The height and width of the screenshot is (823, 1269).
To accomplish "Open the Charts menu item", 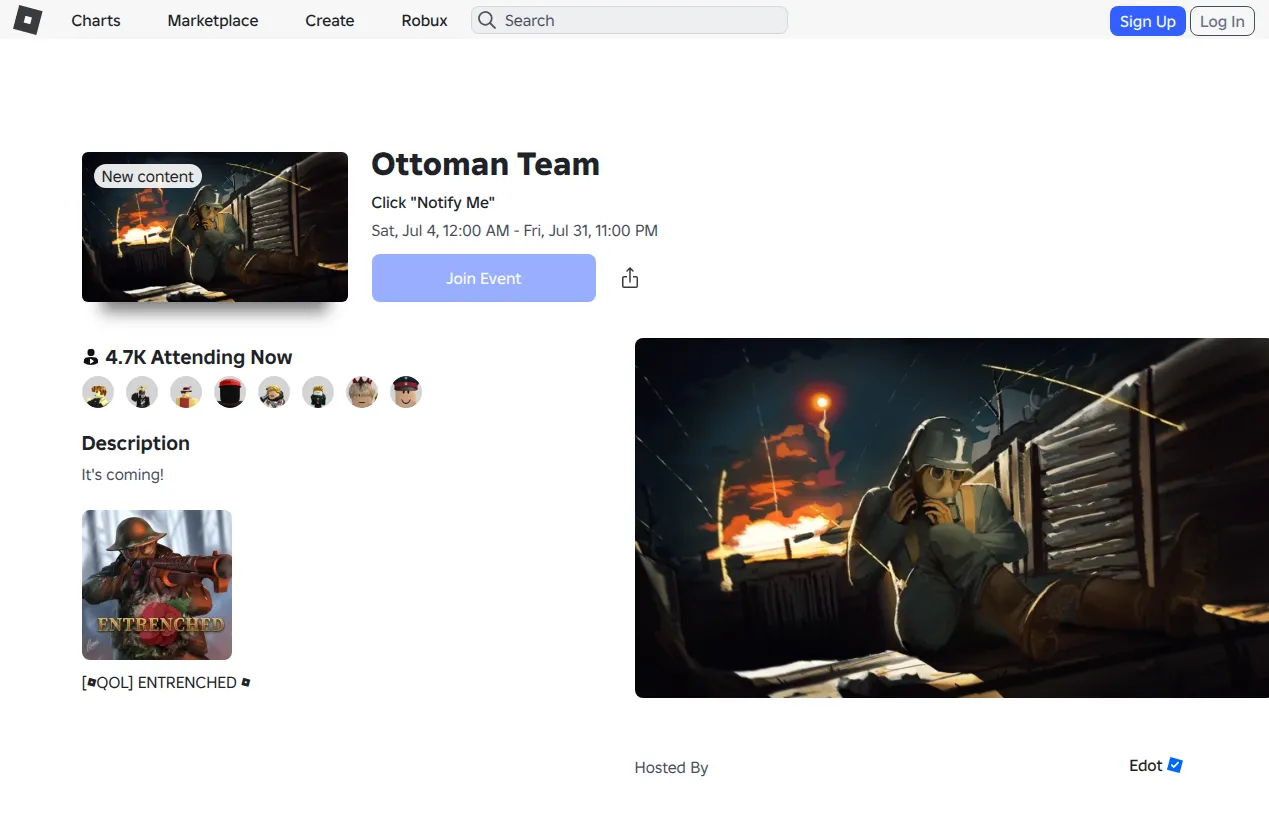I will (96, 20).
